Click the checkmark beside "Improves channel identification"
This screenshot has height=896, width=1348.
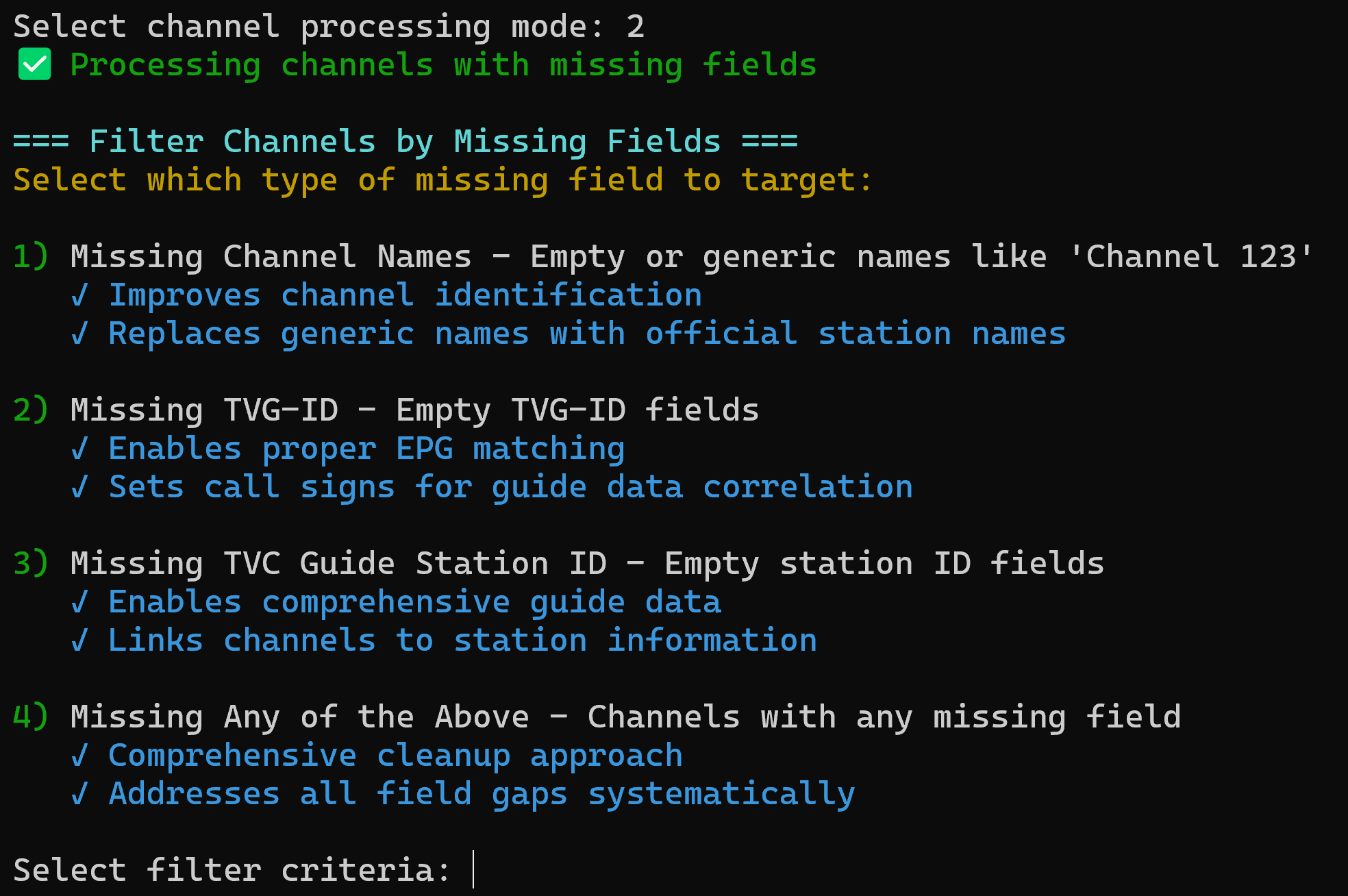click(79, 295)
